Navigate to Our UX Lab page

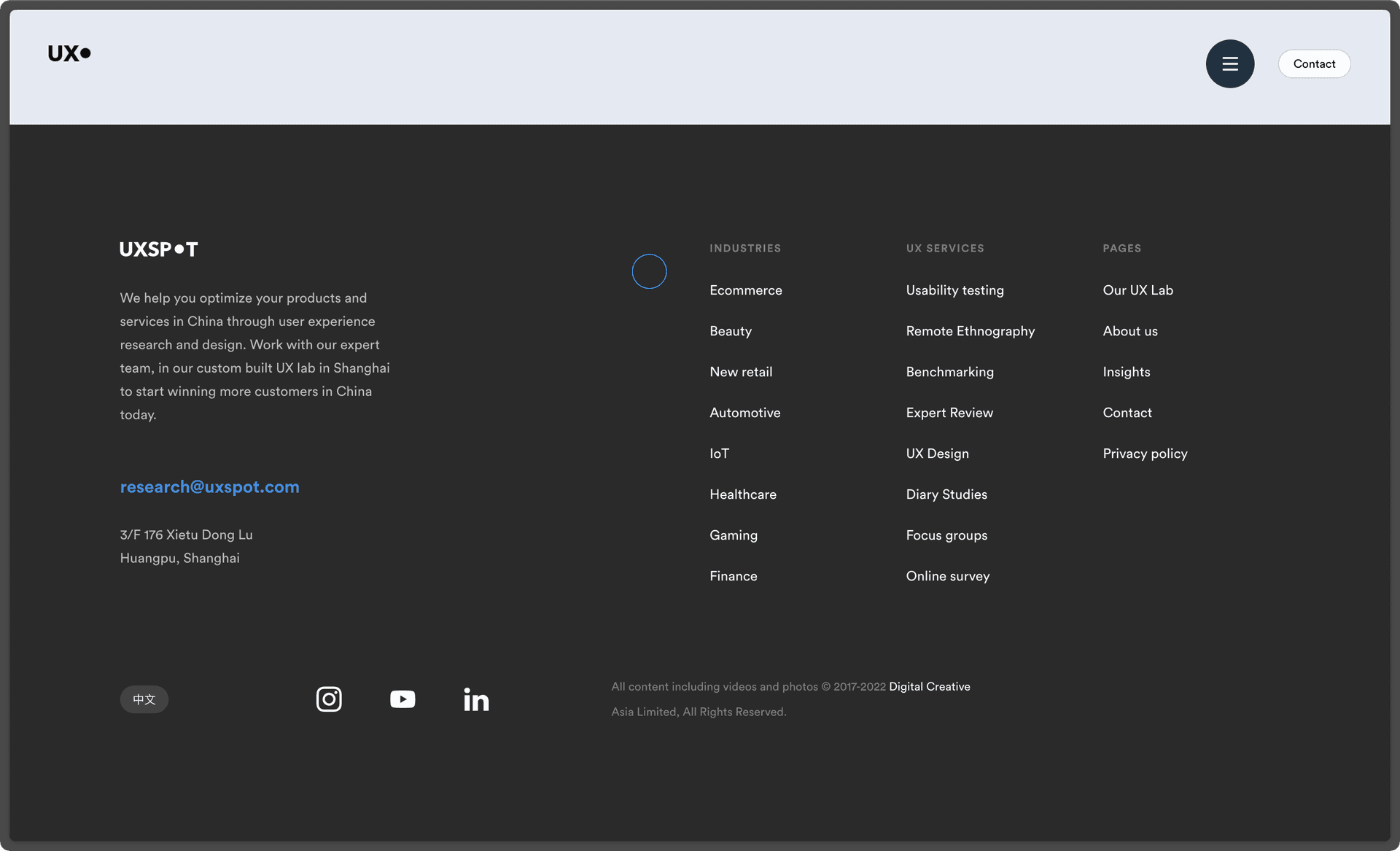[x=1137, y=290]
